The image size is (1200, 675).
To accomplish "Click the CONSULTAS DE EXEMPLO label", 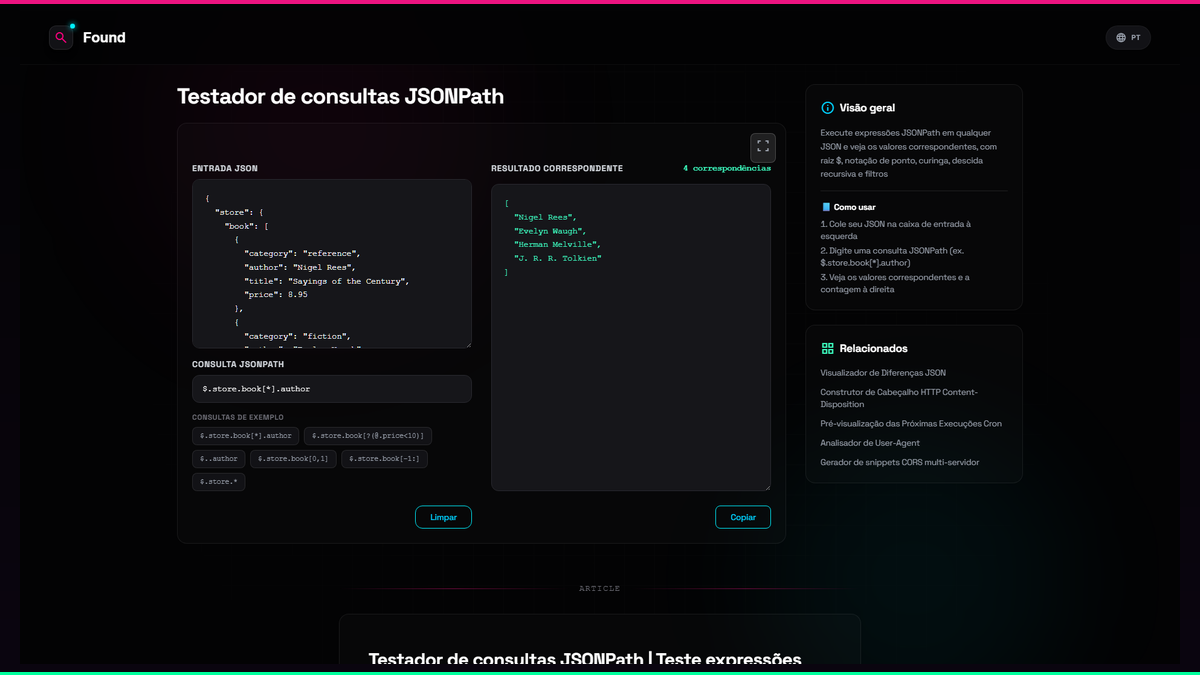I will tap(238, 417).
